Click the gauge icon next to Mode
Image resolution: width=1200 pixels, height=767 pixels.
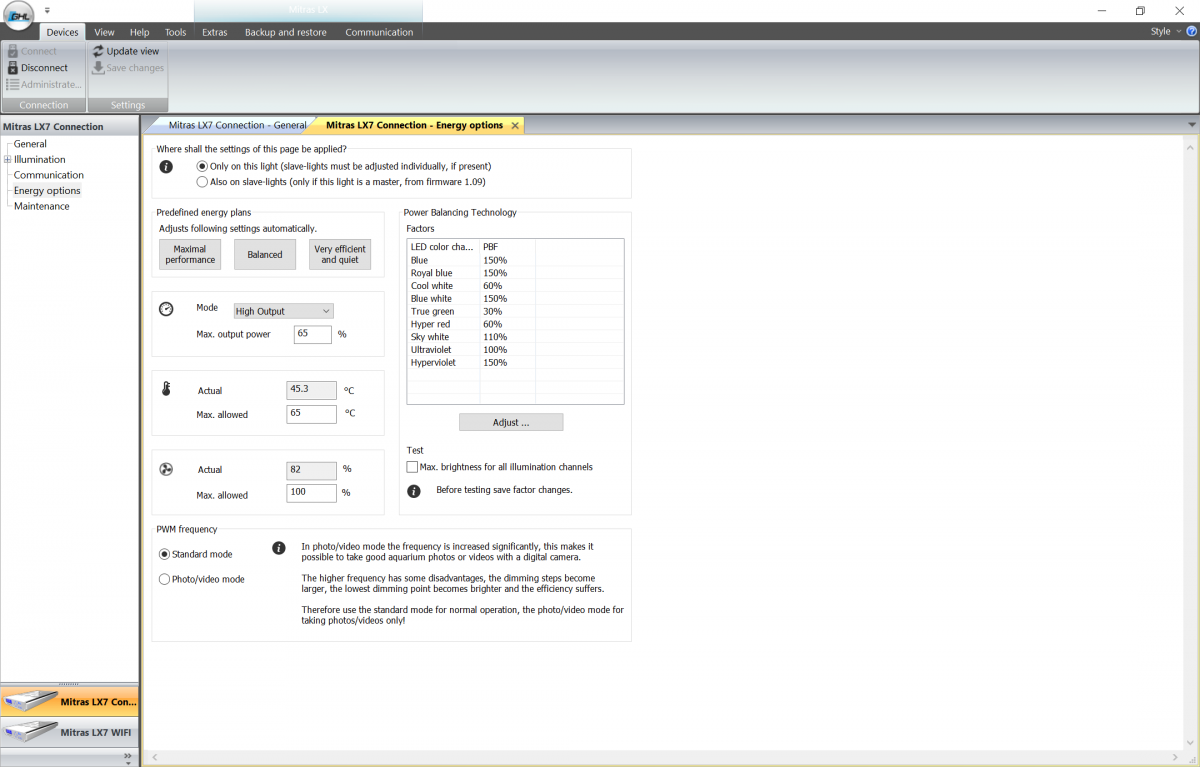point(167,309)
